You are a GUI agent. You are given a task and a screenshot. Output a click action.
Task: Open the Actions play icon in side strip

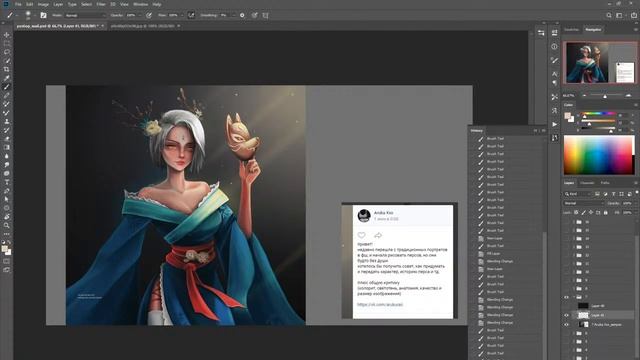tap(554, 124)
